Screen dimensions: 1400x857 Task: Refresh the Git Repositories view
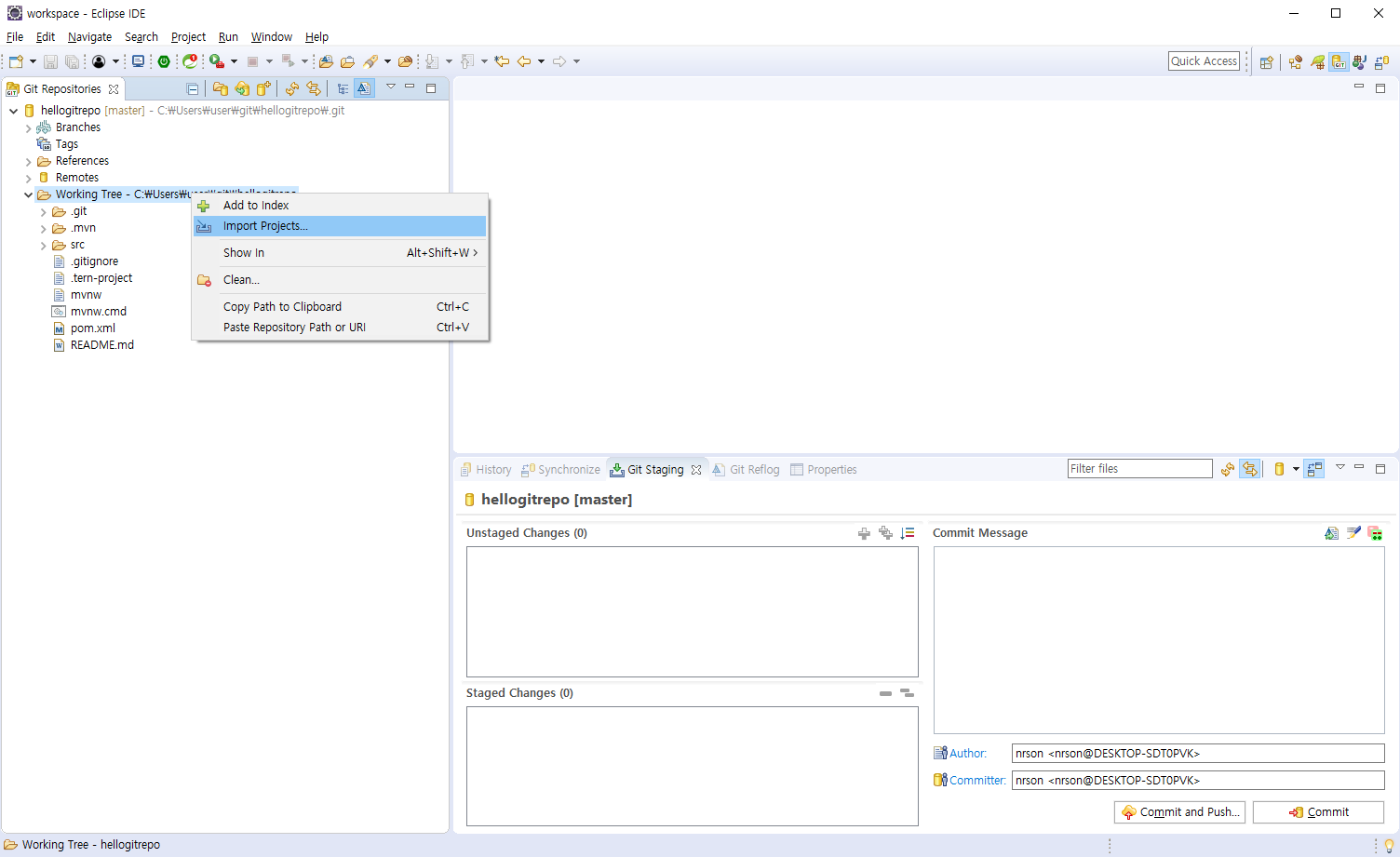(292, 88)
